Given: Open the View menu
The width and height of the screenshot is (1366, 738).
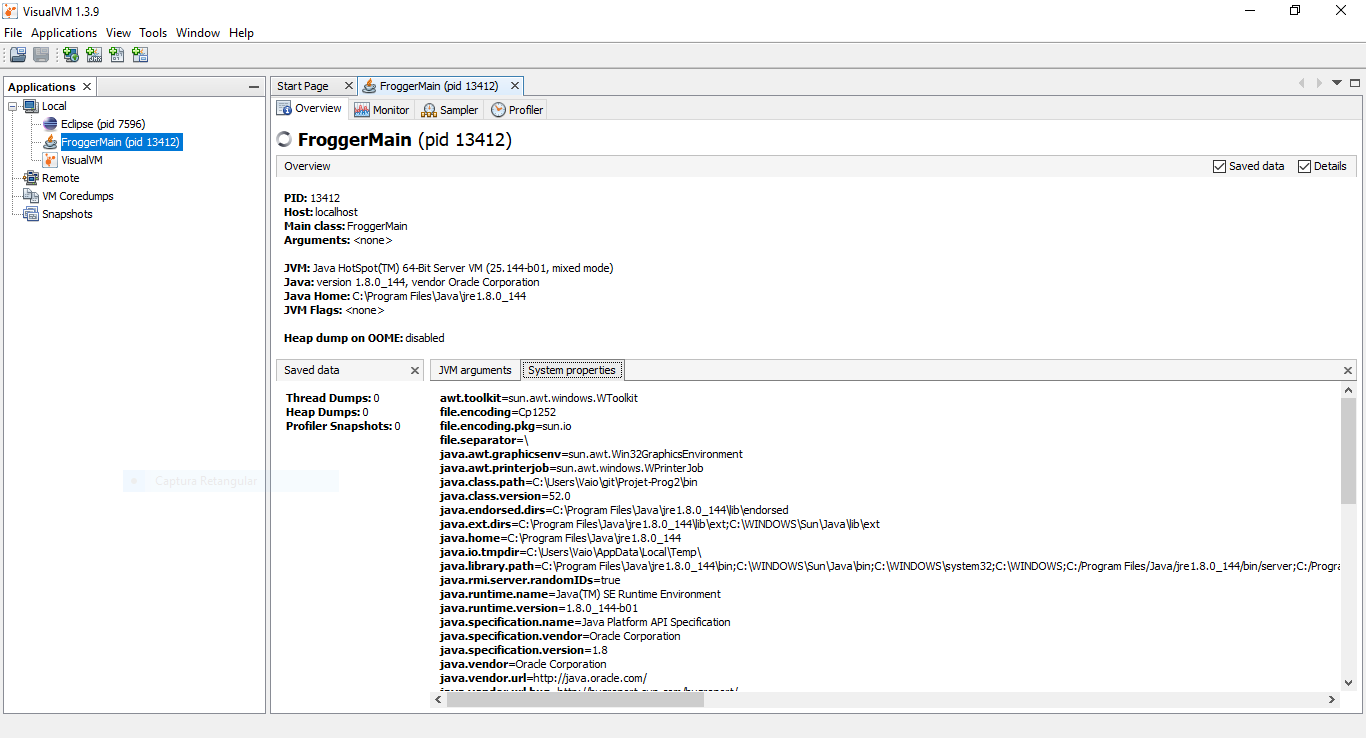Looking at the screenshot, I should 118,33.
